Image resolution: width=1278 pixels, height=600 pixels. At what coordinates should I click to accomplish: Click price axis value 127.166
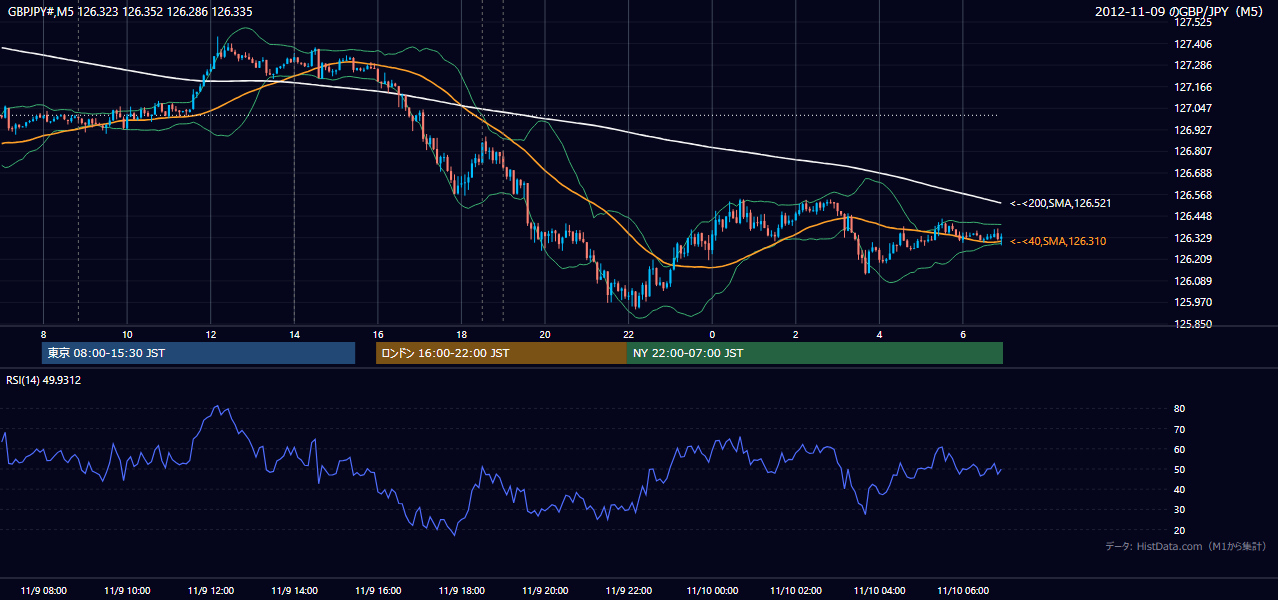point(1192,87)
